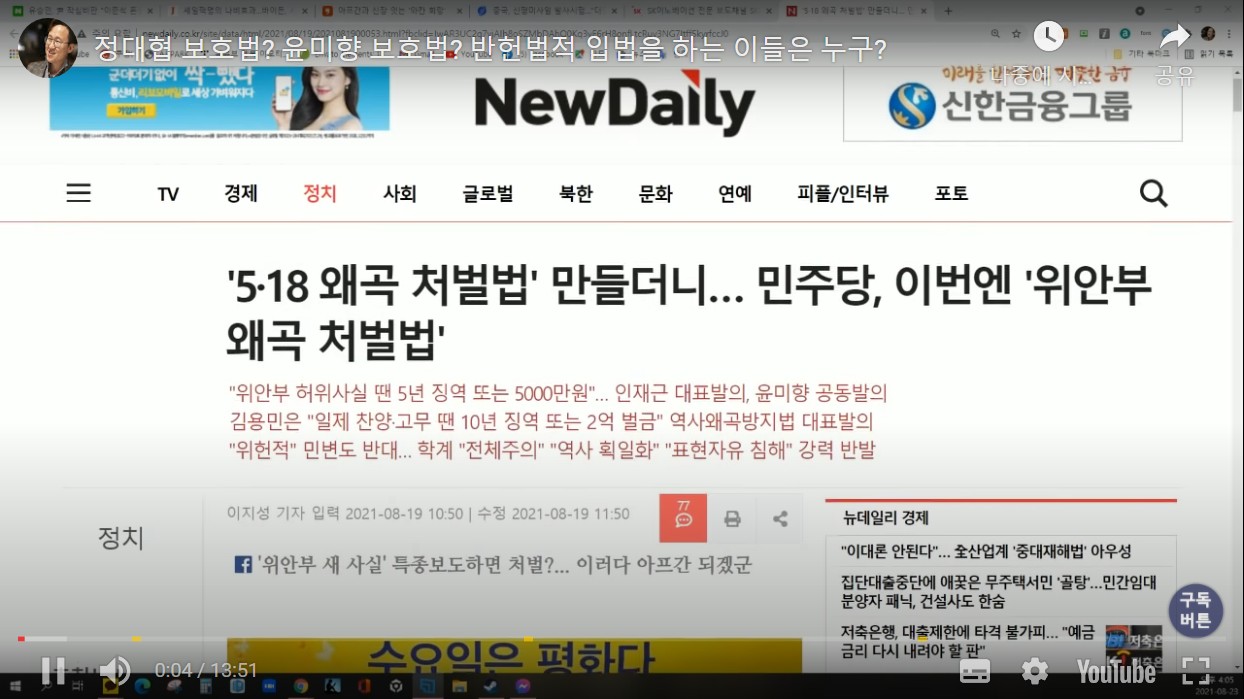Open the Shinhan Financial Group banner ad

click(1012, 102)
